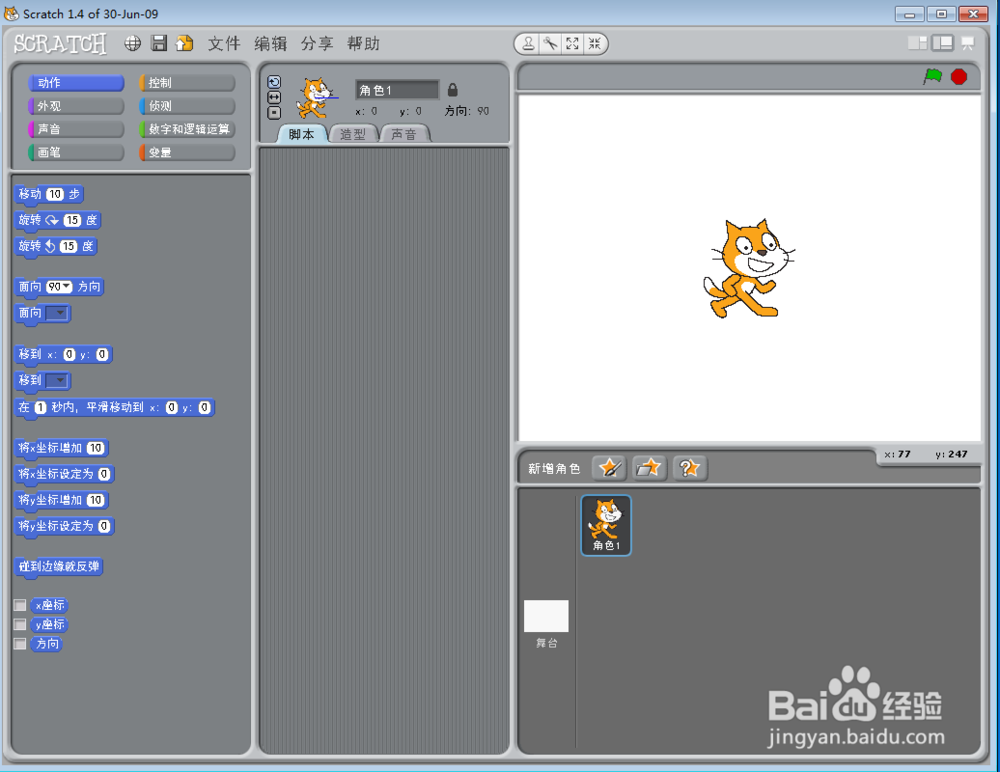Click the 将x坐标增加 10 block

[x=61, y=448]
